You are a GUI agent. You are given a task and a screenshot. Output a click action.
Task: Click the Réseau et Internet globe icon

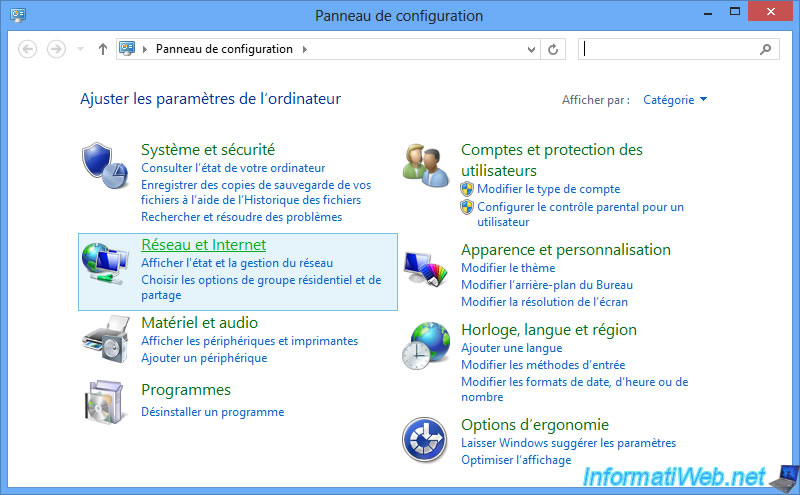point(105,263)
